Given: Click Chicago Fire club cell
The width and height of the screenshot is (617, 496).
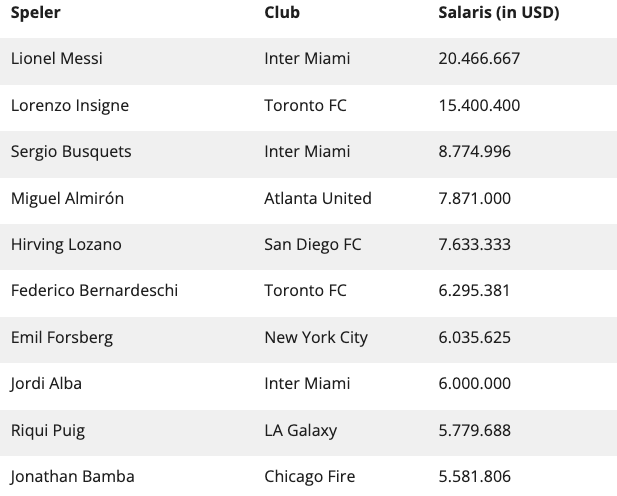Looking at the screenshot, I should coord(310,477).
